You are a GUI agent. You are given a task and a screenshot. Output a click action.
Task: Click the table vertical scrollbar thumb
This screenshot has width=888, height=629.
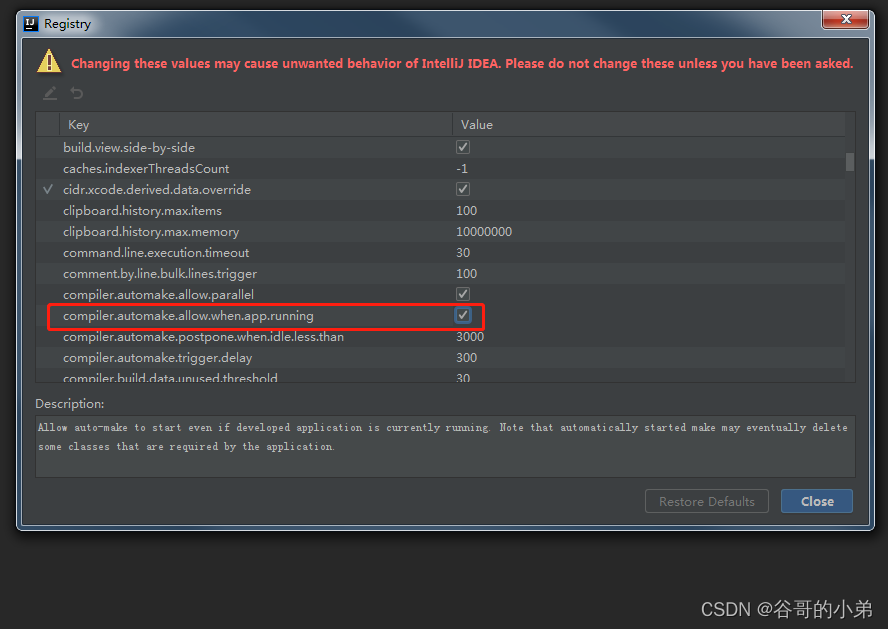click(x=849, y=161)
